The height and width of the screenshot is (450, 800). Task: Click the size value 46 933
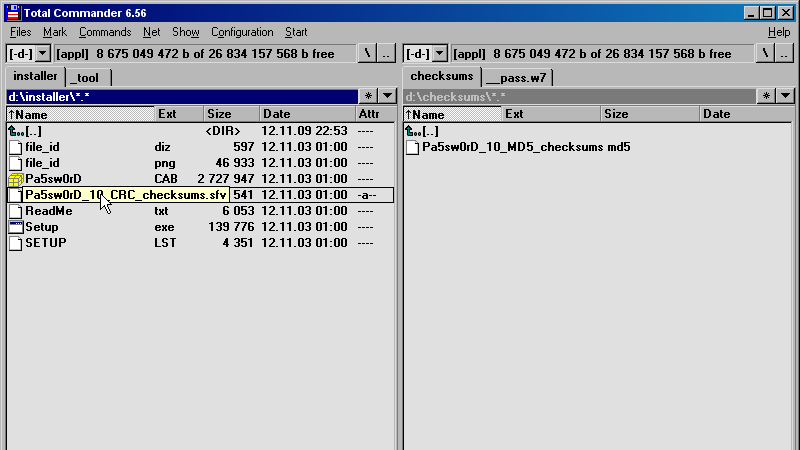click(x=235, y=163)
